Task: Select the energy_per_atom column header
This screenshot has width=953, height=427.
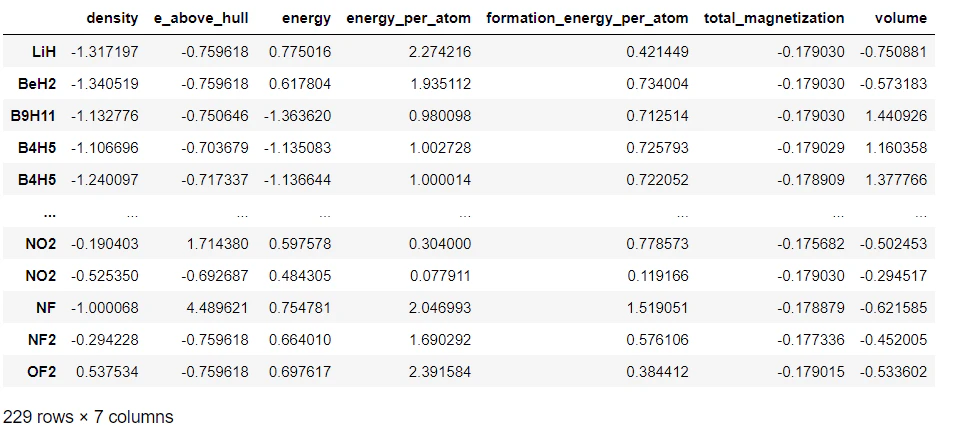Action: (x=408, y=18)
